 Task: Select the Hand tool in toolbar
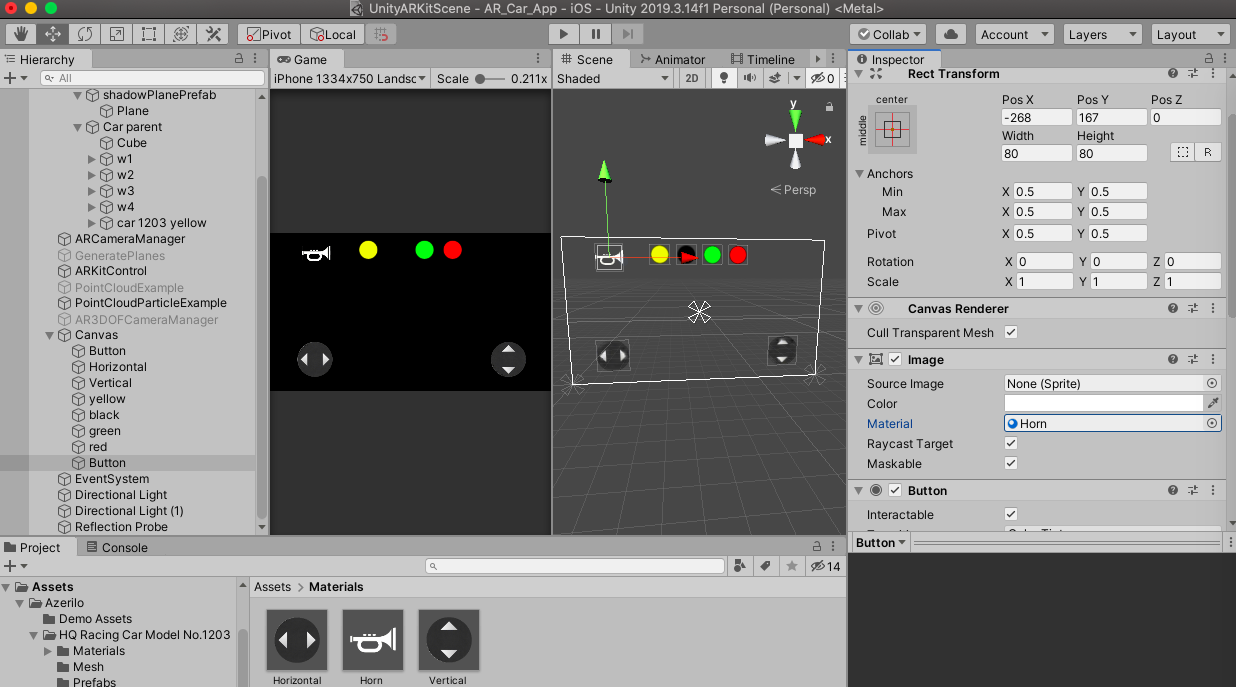coord(20,34)
